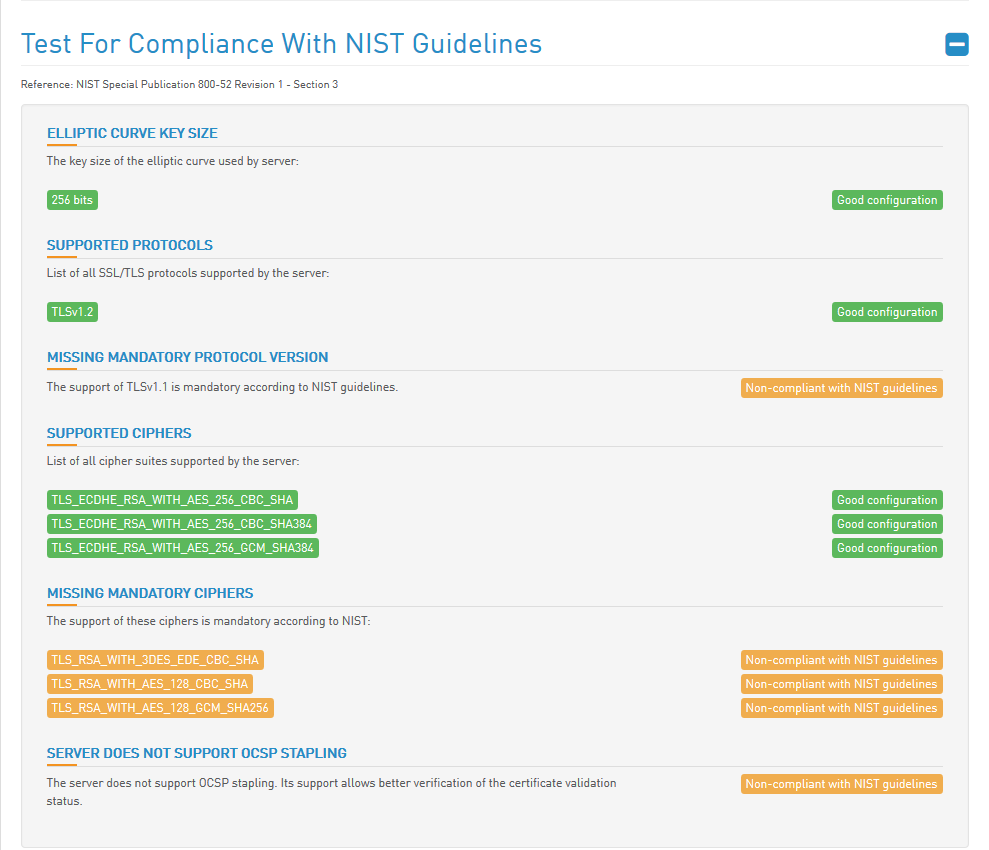Click the TLS_ECDHE_RSA_WITH_AES_256_GCM_SHA384 cipher badge
Screen dimensions: 989x850
click(x=183, y=548)
